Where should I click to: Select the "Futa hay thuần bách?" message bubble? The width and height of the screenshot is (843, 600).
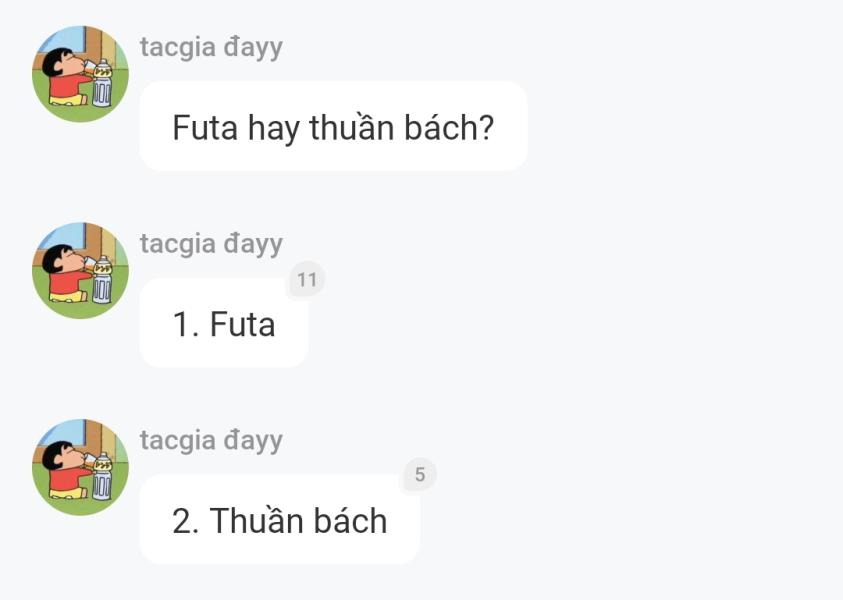coord(333,126)
